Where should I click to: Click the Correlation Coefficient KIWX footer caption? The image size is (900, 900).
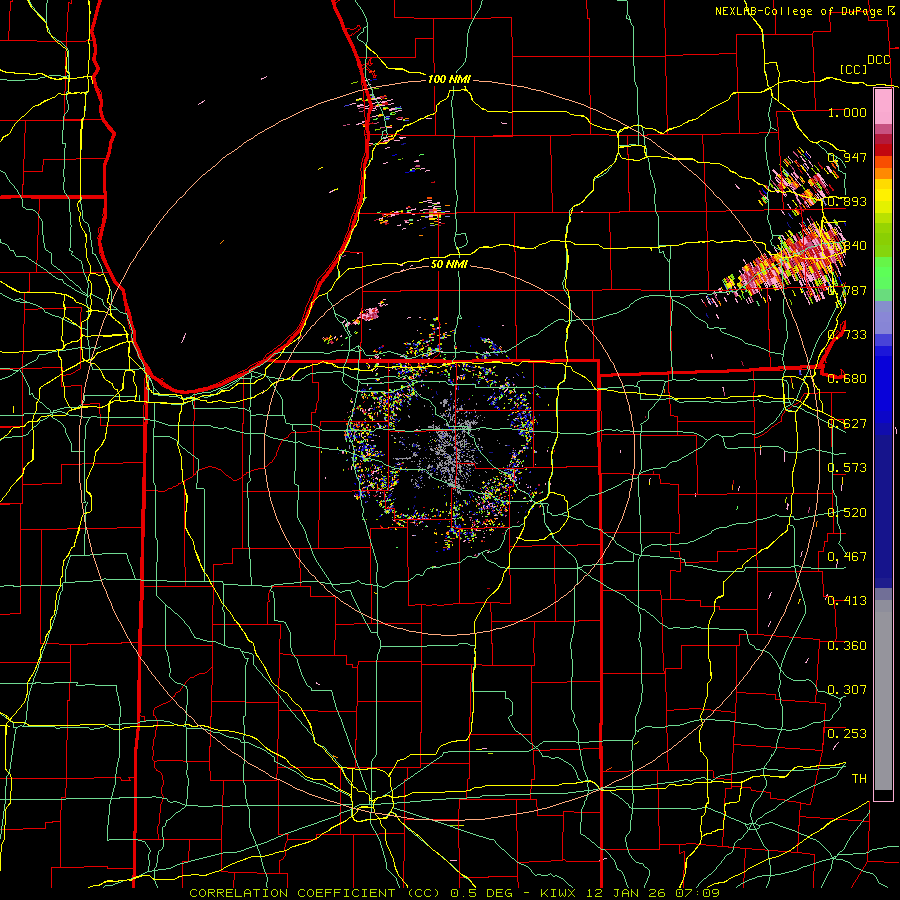point(454,893)
